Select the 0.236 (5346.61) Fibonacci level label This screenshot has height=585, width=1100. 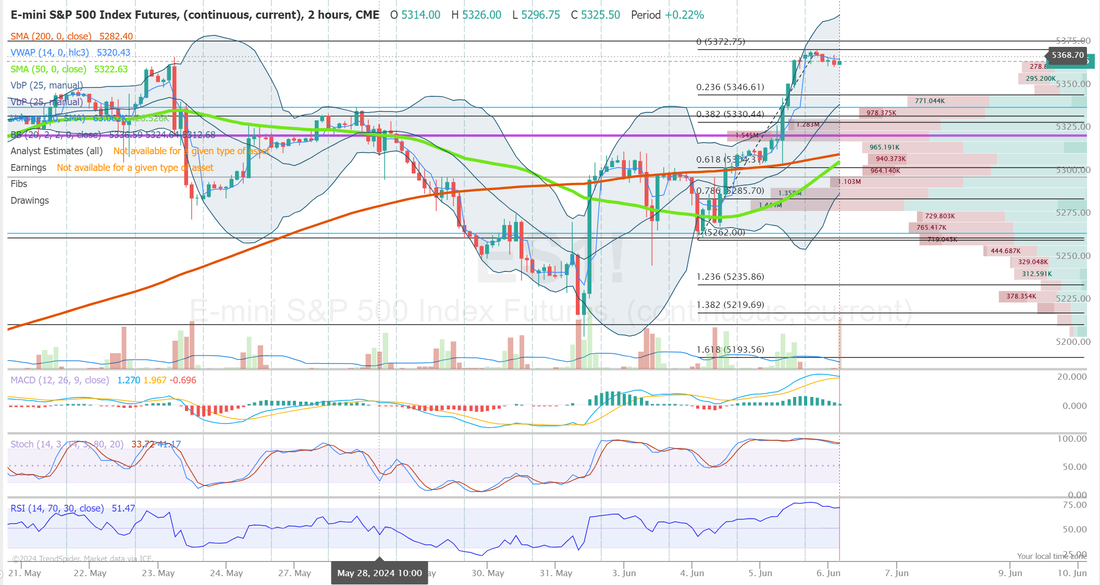[730, 87]
